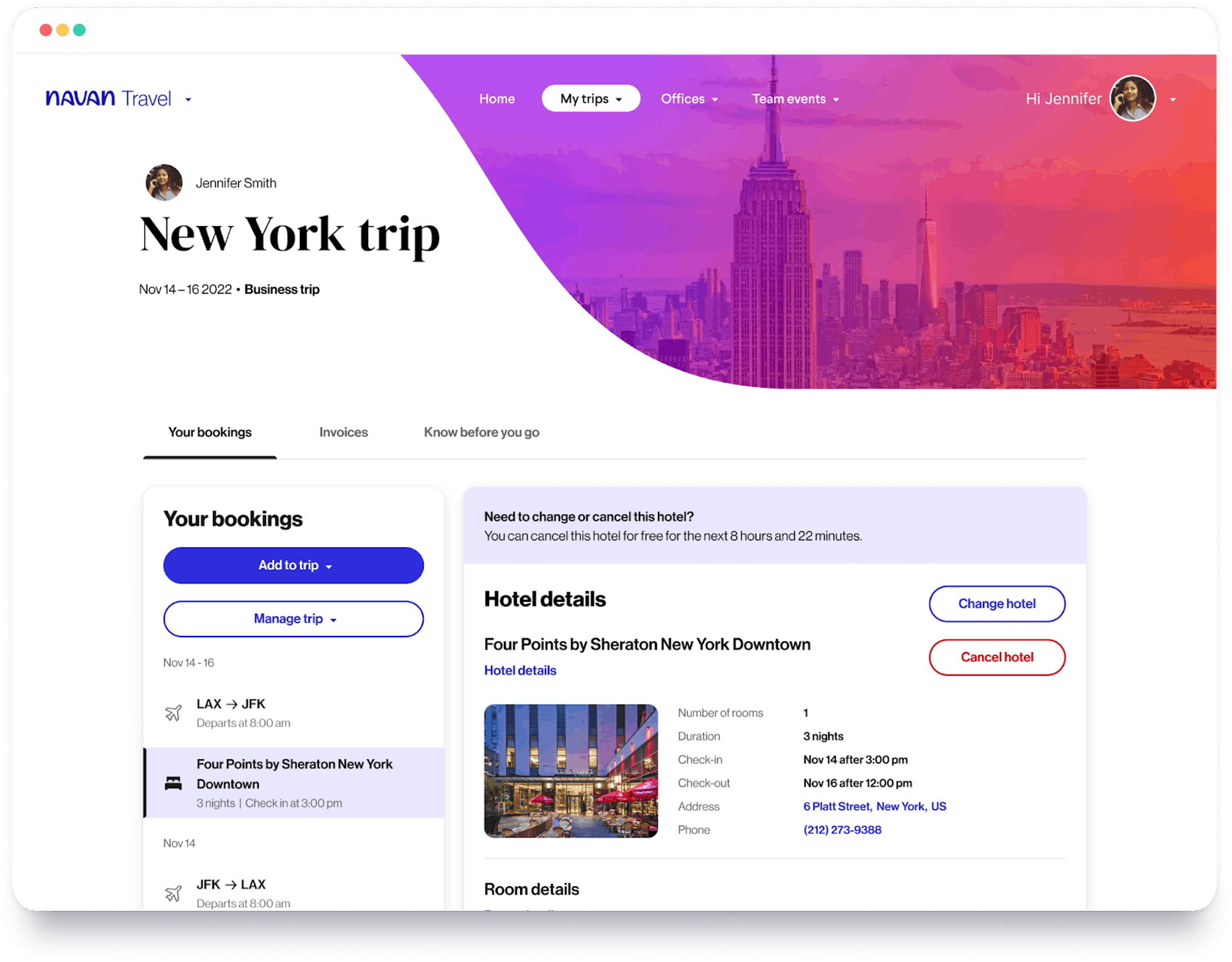Open the Team events dropdown
Viewport: 1232px width, 962px height.
tap(795, 99)
